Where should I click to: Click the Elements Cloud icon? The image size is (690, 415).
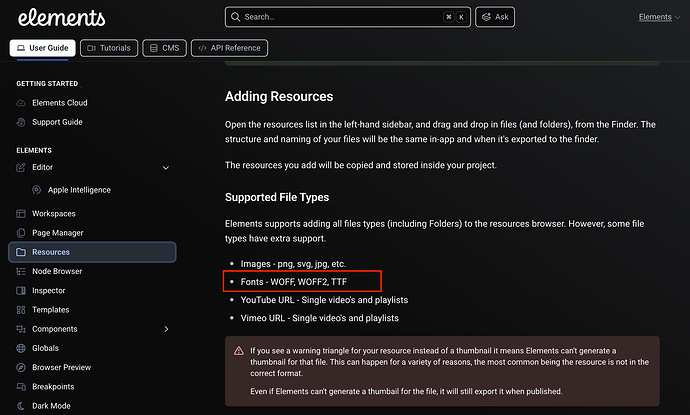pyautogui.click(x=21, y=103)
